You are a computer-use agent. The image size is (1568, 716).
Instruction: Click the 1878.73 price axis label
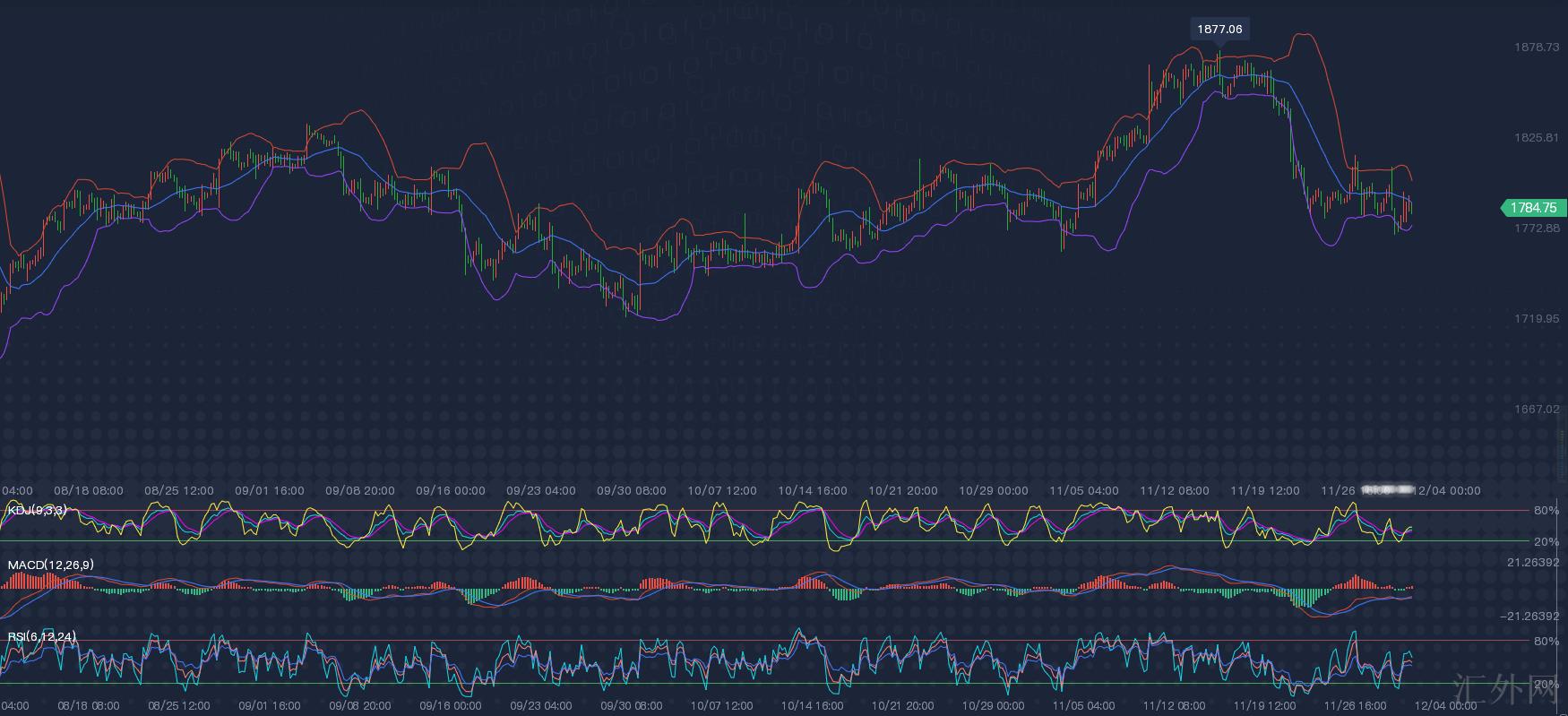click(1536, 47)
